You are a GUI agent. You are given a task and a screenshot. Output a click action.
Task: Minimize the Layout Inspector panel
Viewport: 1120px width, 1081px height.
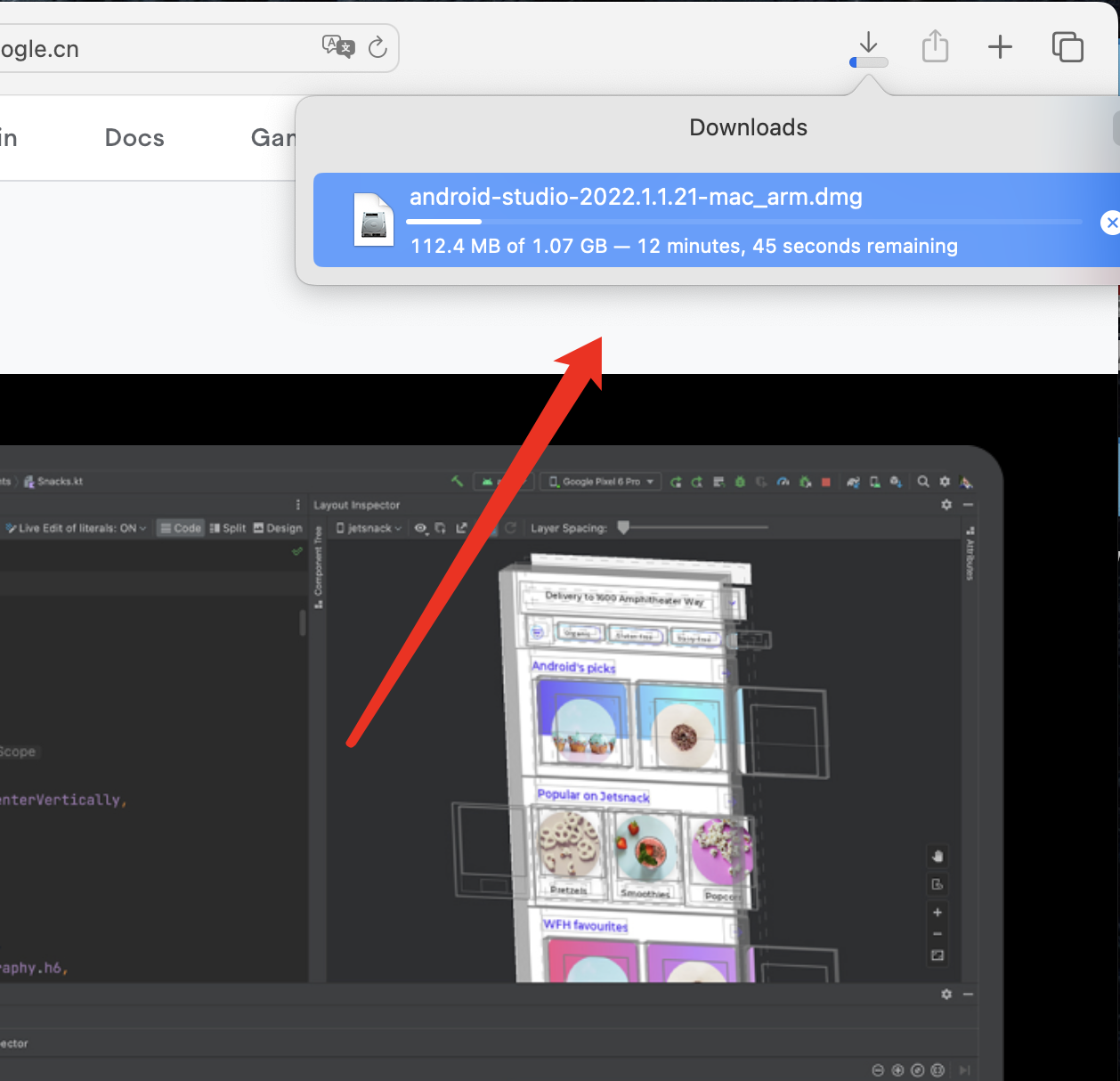[968, 505]
